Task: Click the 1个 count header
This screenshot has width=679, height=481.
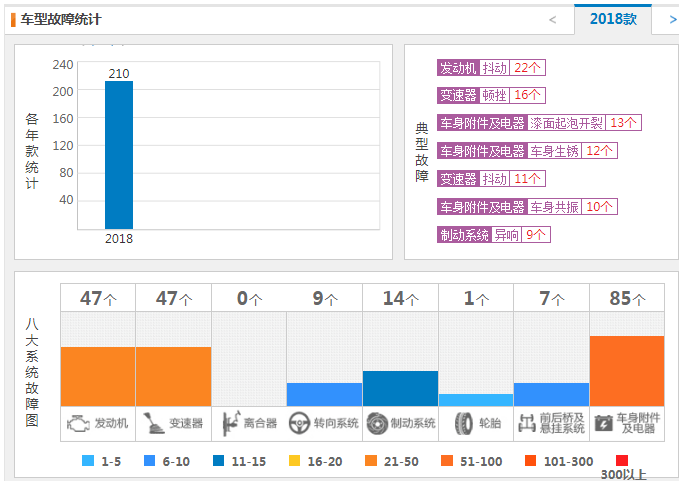Action: [x=476, y=298]
